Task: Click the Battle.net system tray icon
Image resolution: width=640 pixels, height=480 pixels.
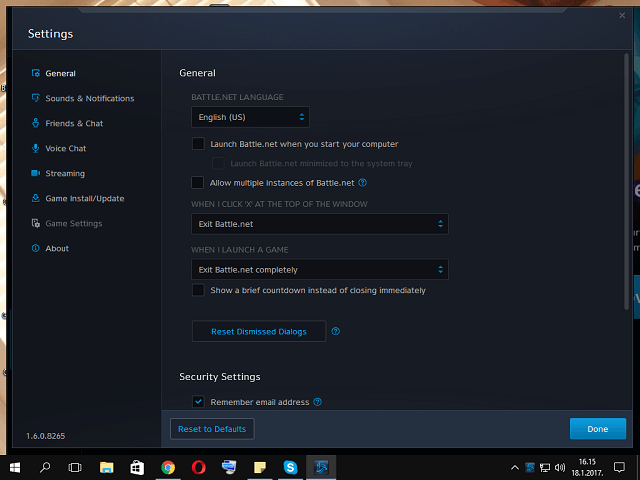Action: 530,467
